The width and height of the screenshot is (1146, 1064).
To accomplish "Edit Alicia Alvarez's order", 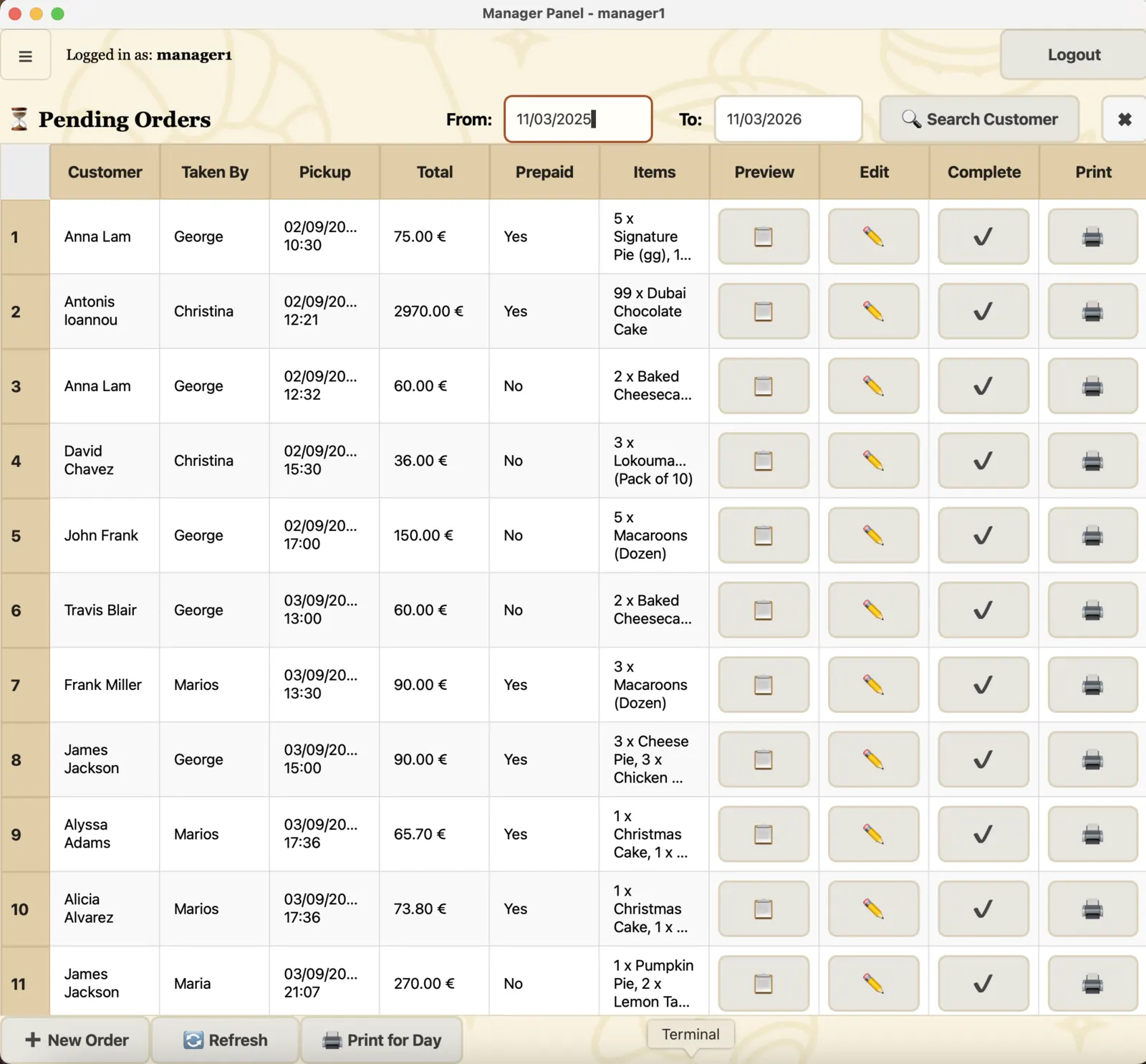I will click(874, 909).
